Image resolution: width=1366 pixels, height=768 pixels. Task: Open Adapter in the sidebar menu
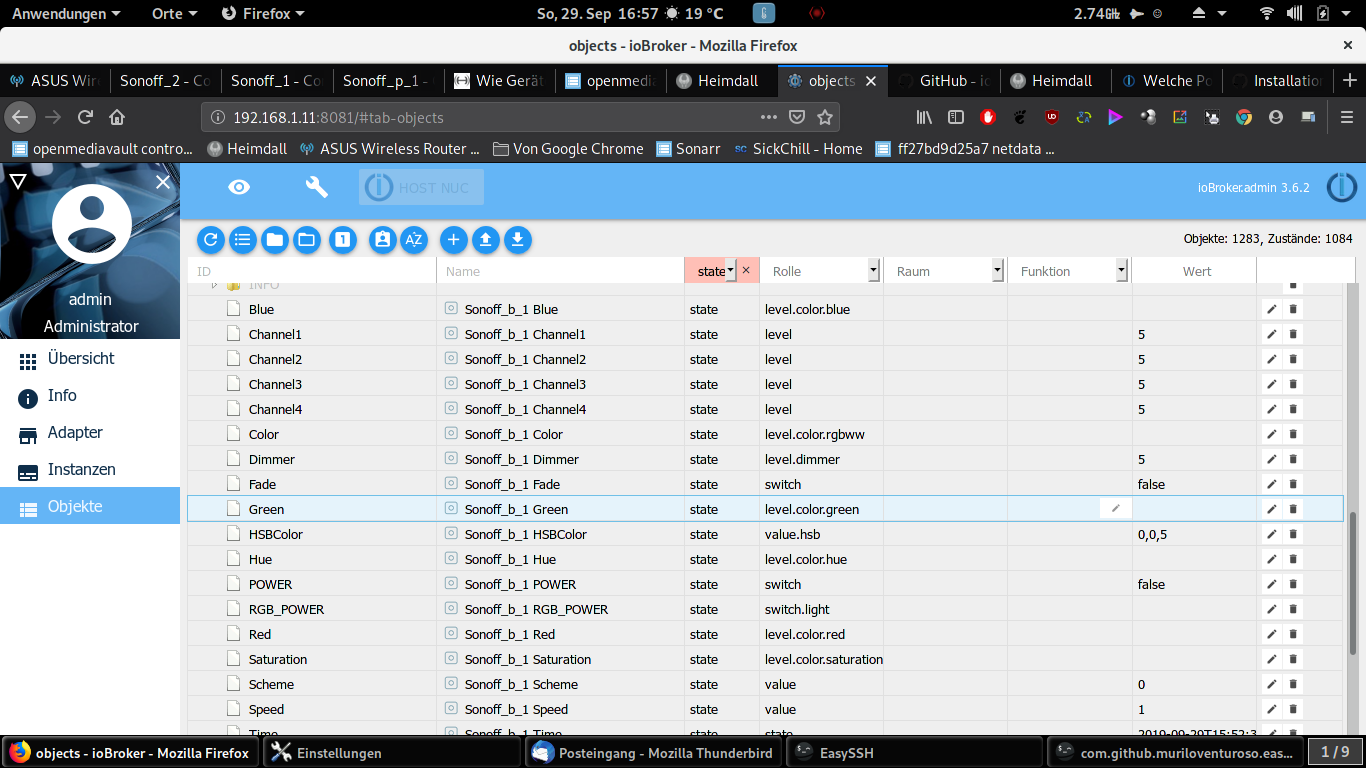75,433
